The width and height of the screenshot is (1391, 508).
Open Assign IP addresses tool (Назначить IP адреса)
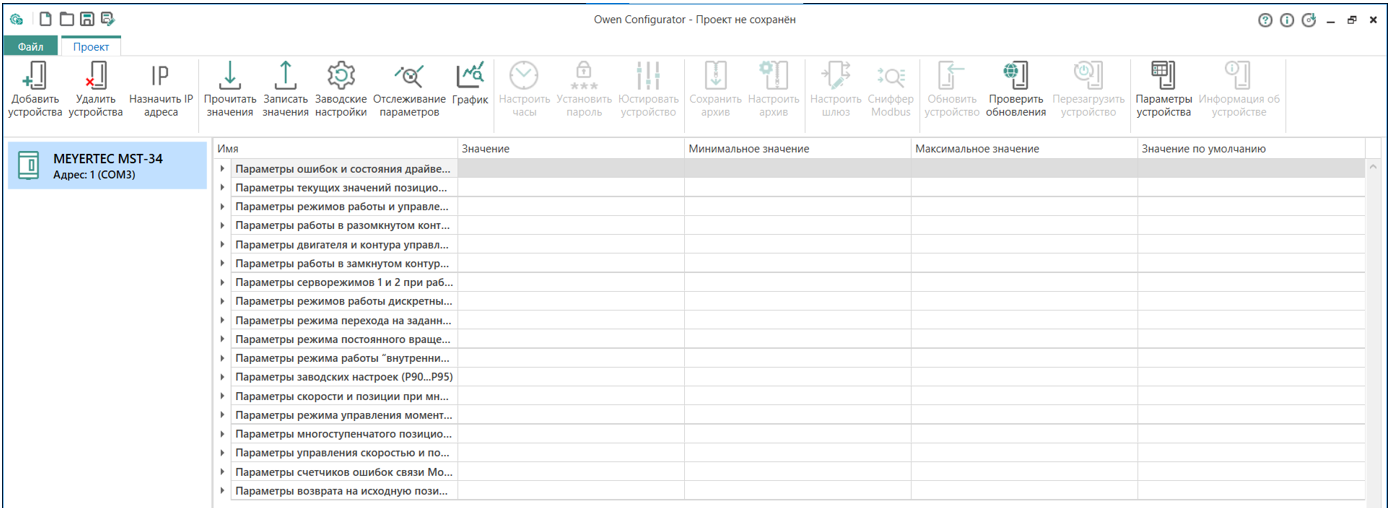pyautogui.click(x=160, y=77)
